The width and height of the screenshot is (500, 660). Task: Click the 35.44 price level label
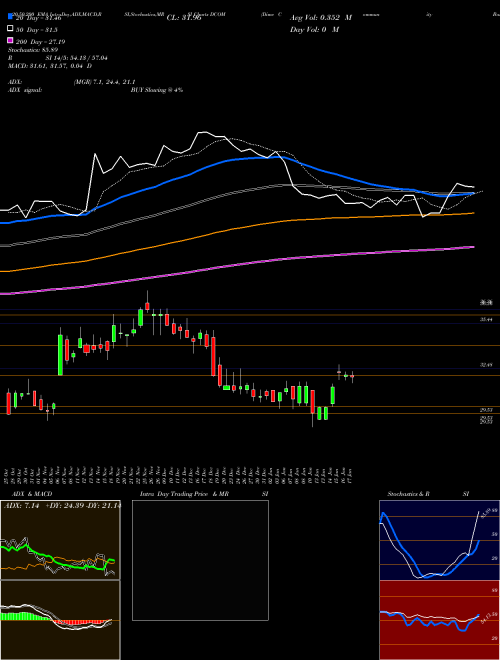click(486, 320)
